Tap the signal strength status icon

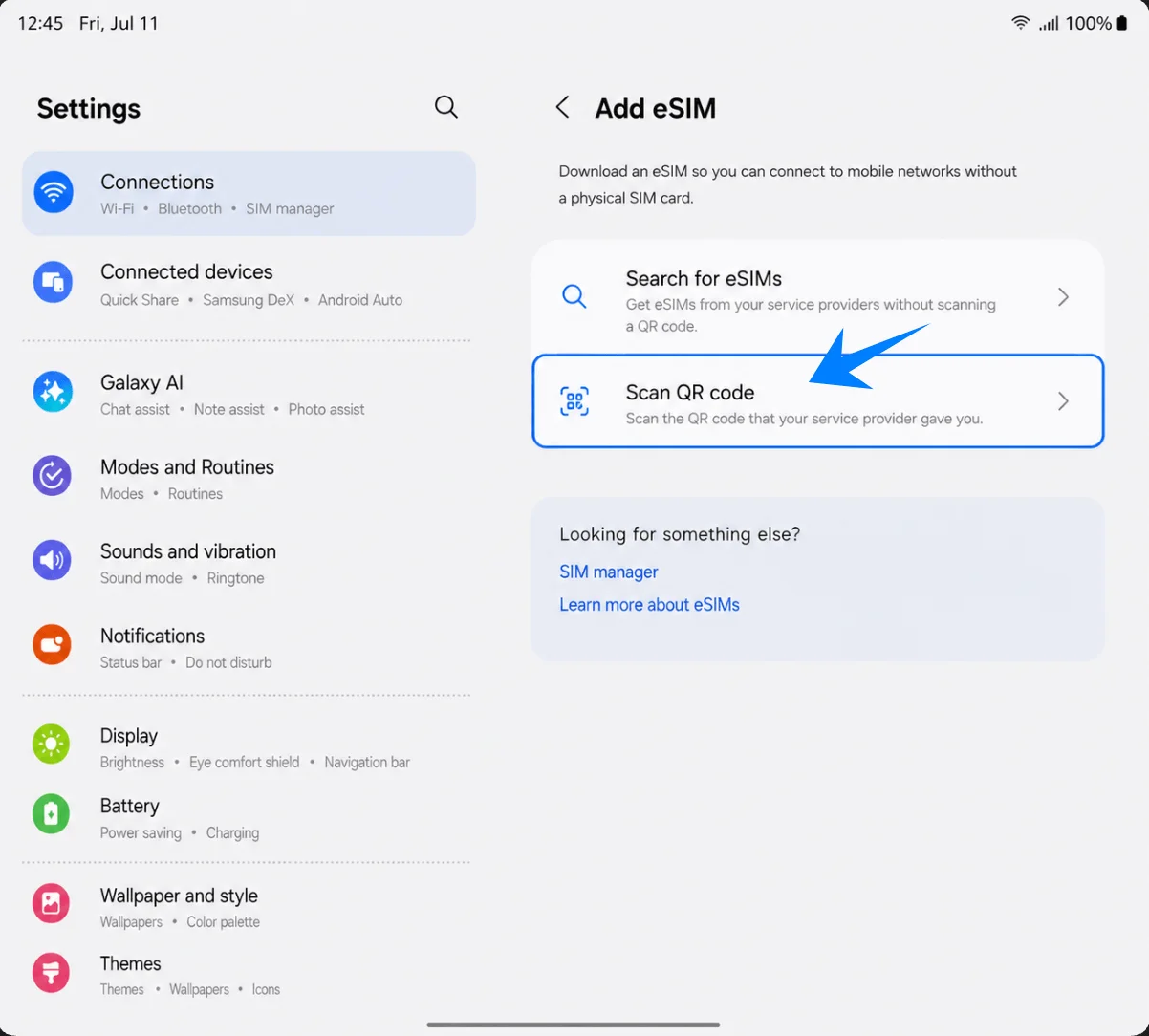1049,23
